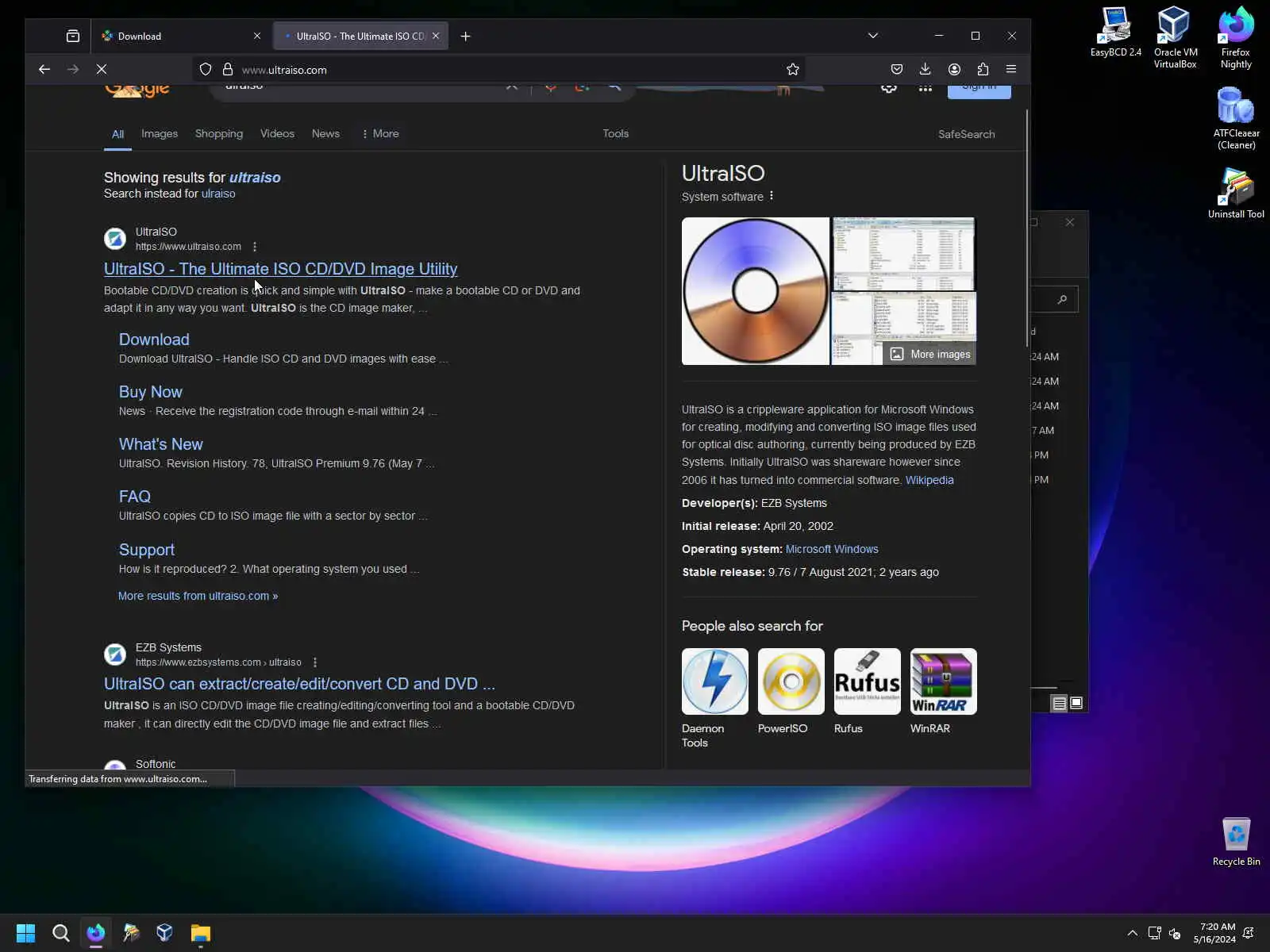
Task: Open the UltraISO Ultimate ISO Image Utility result
Action: point(281,269)
